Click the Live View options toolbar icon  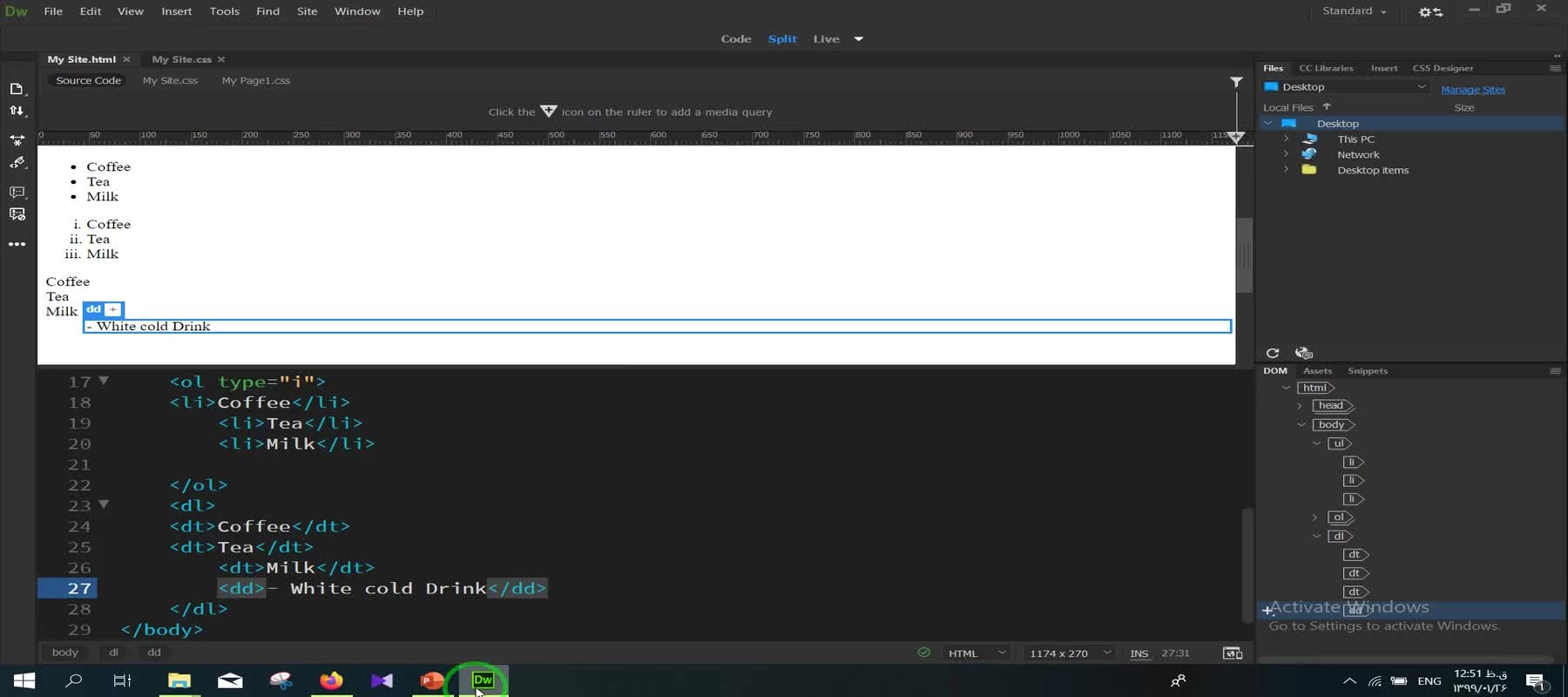click(17, 139)
